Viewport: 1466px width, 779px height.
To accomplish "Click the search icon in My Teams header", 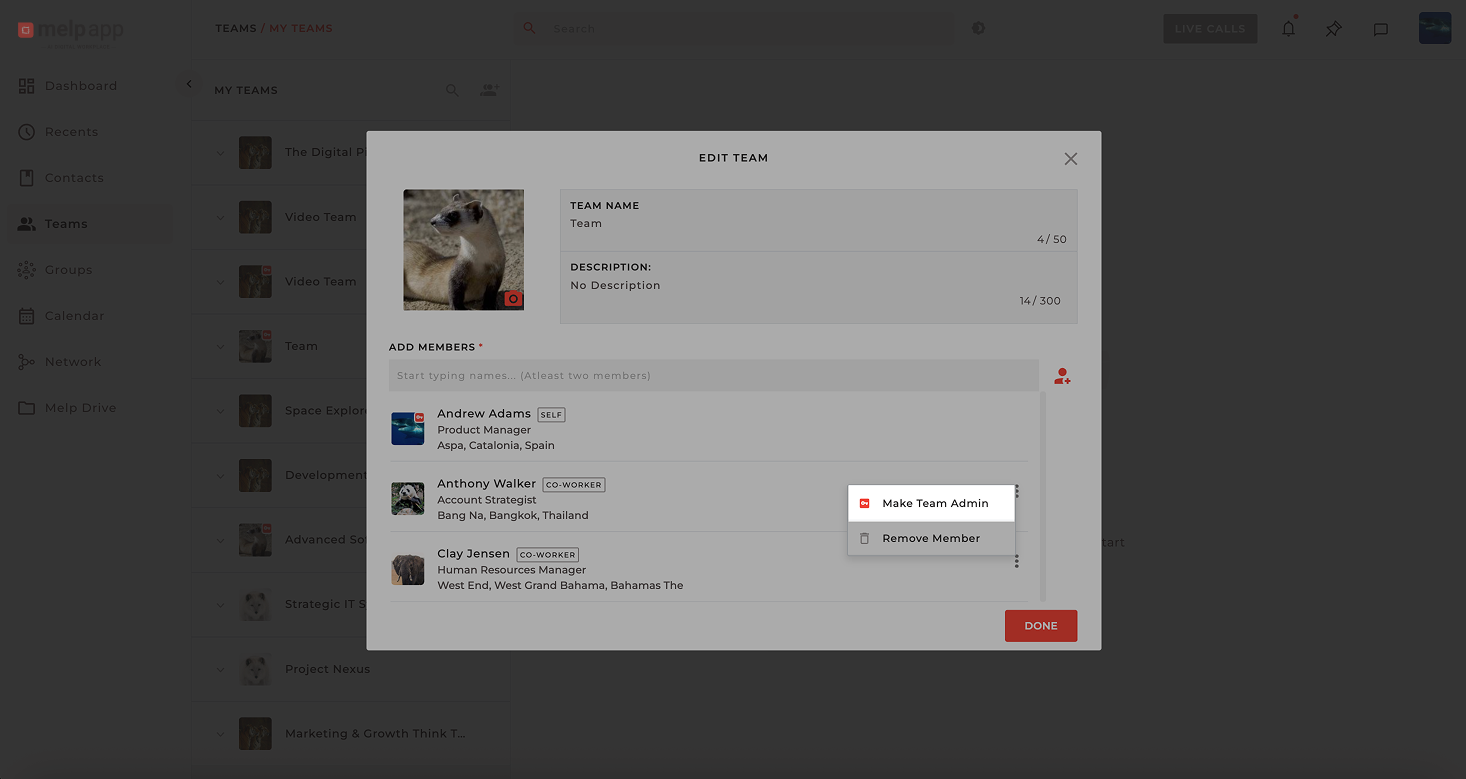I will (x=452, y=90).
